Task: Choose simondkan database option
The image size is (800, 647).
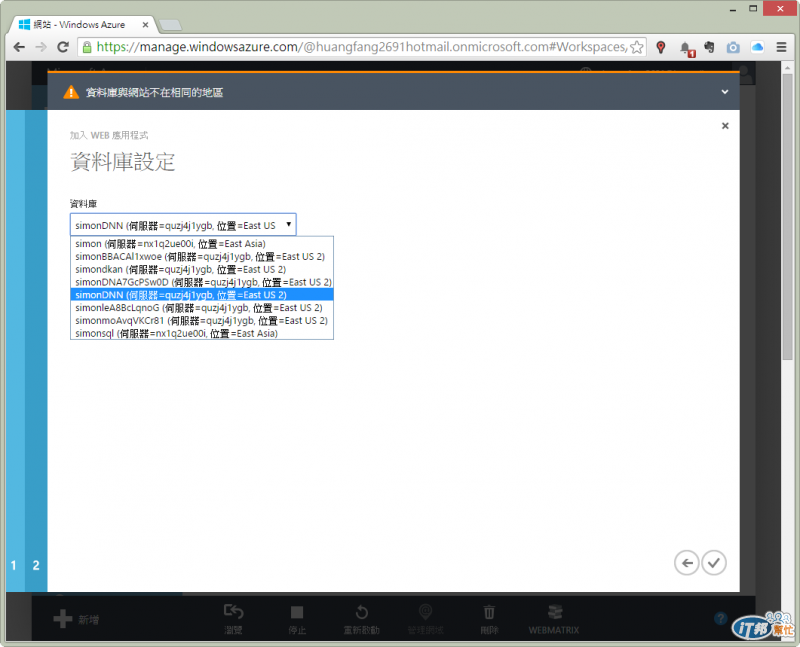Action: tap(202, 269)
